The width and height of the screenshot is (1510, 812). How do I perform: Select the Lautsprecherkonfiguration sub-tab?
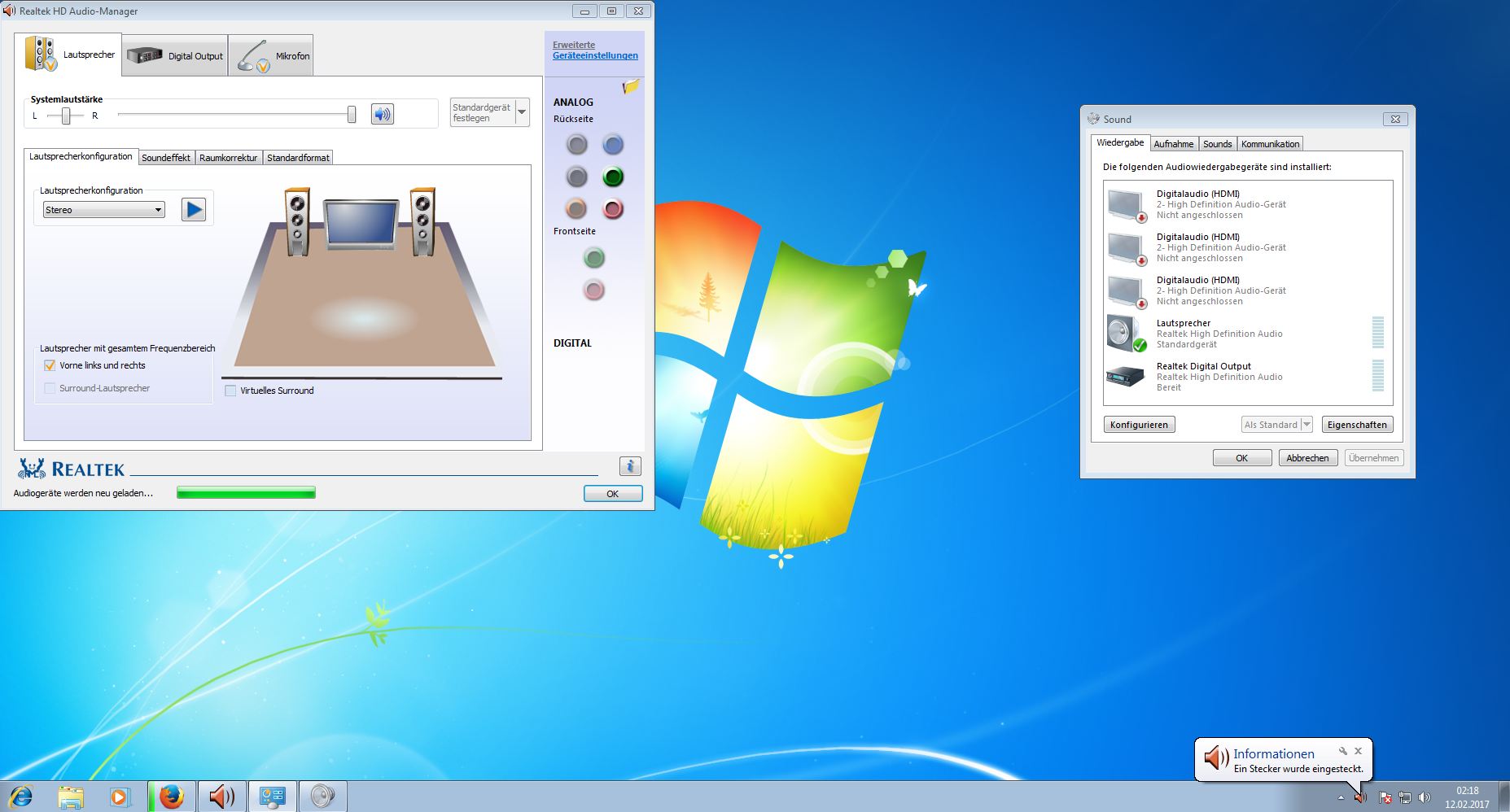tap(81, 156)
